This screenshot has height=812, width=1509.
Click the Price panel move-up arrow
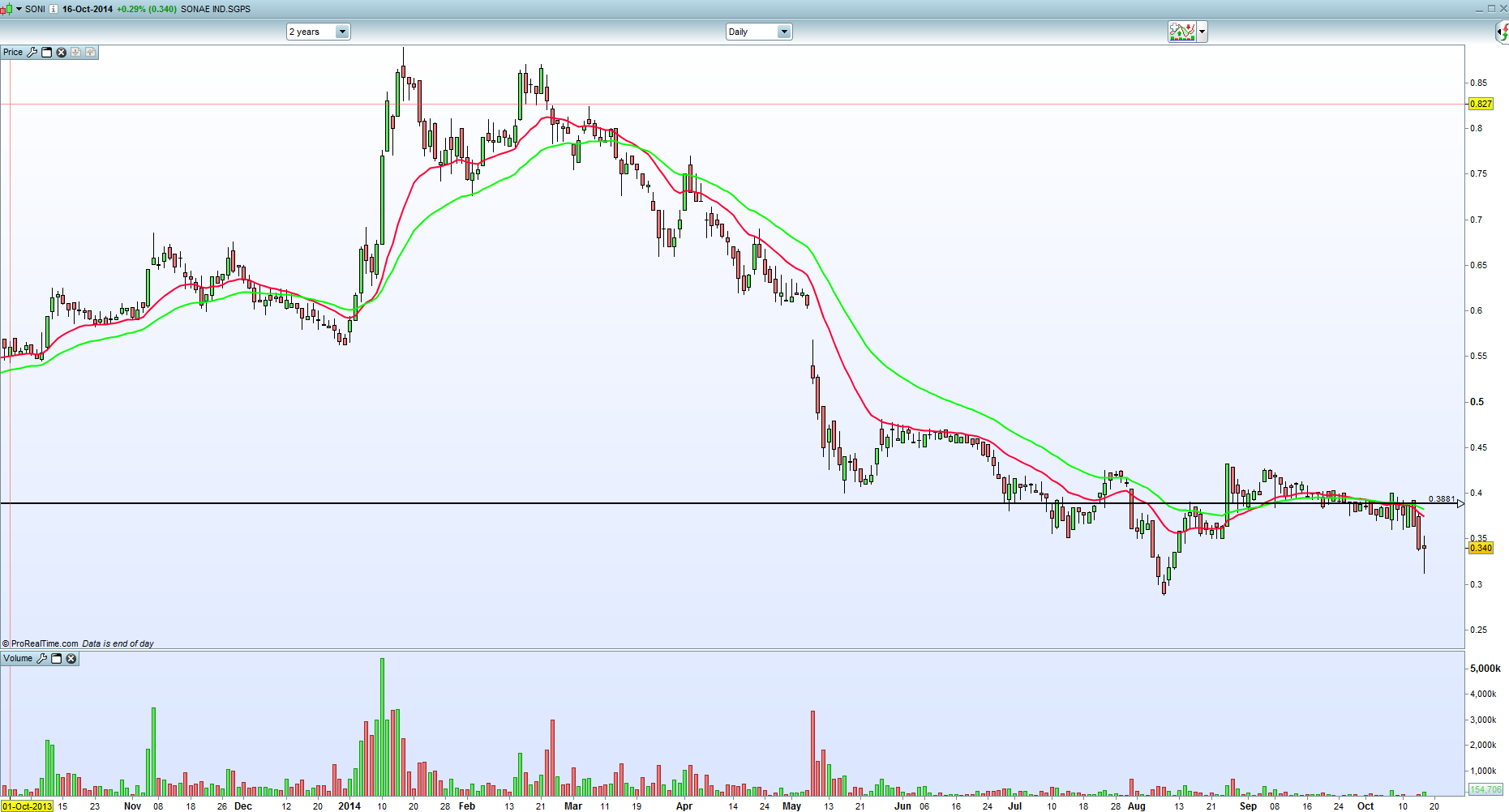pos(90,52)
